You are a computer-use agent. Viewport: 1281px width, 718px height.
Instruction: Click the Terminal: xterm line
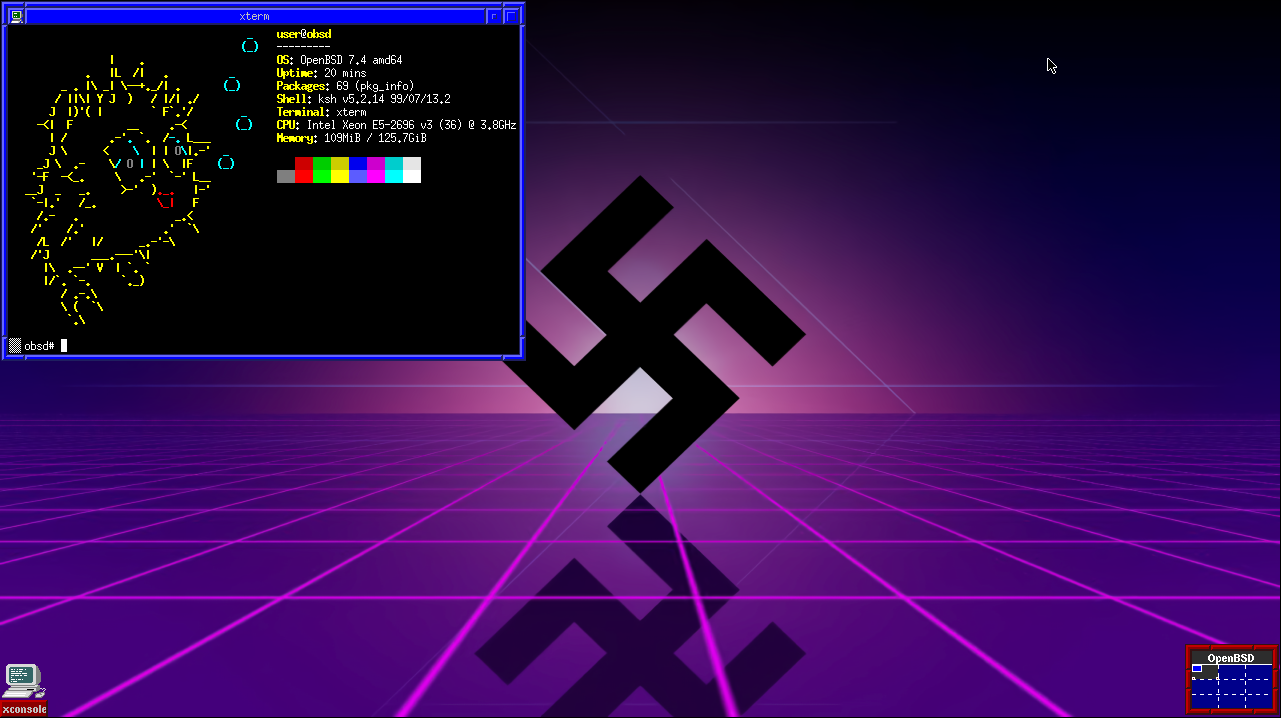pyautogui.click(x=321, y=112)
